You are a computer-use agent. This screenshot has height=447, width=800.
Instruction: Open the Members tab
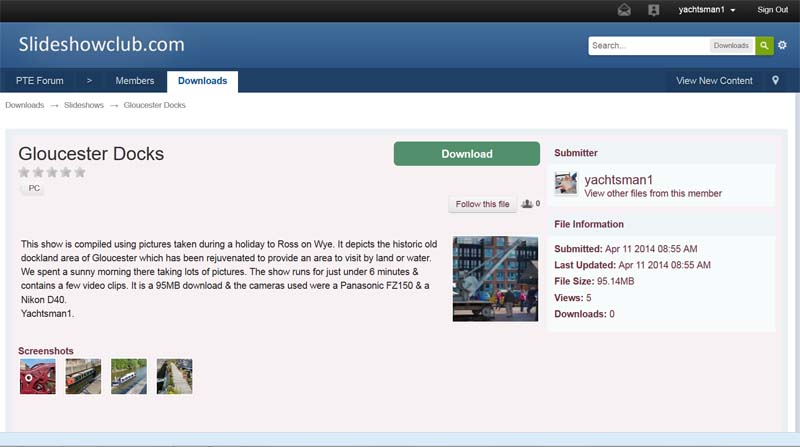coord(135,81)
